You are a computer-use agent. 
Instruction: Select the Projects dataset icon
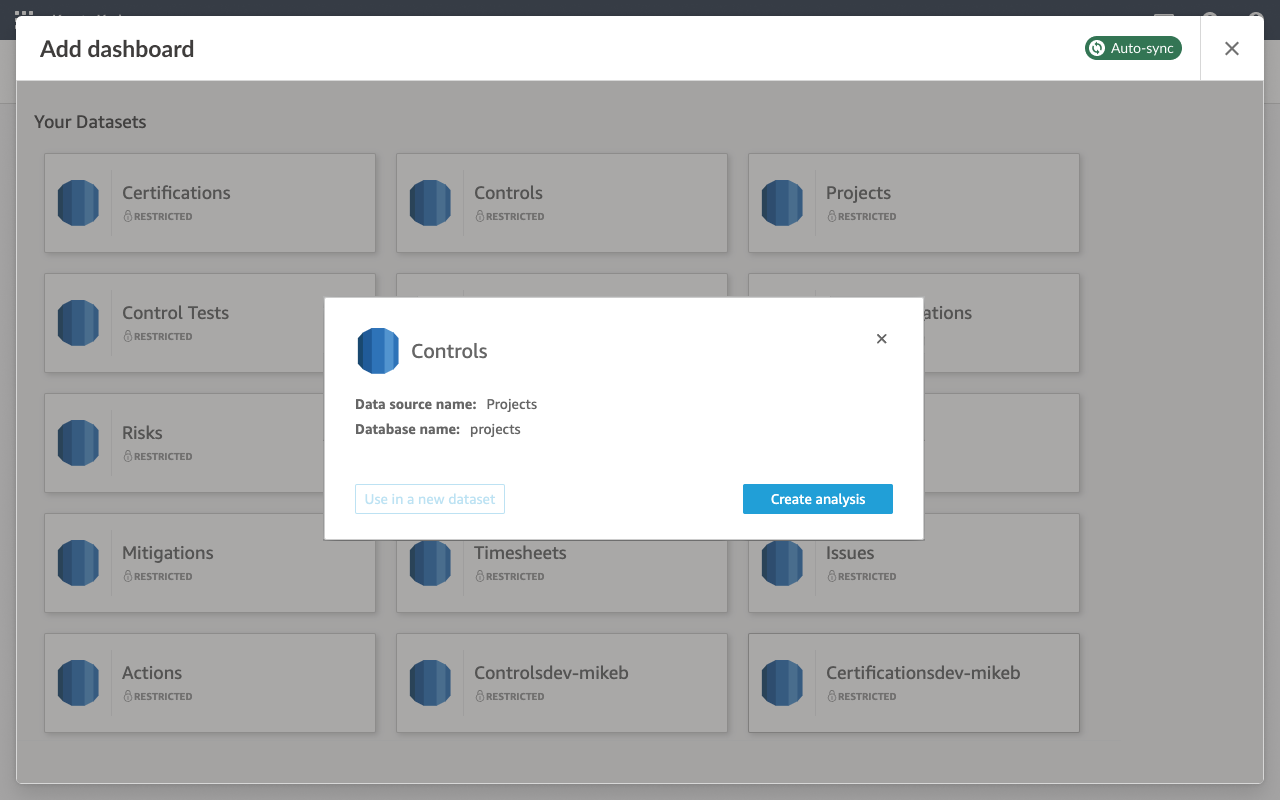[x=782, y=203]
